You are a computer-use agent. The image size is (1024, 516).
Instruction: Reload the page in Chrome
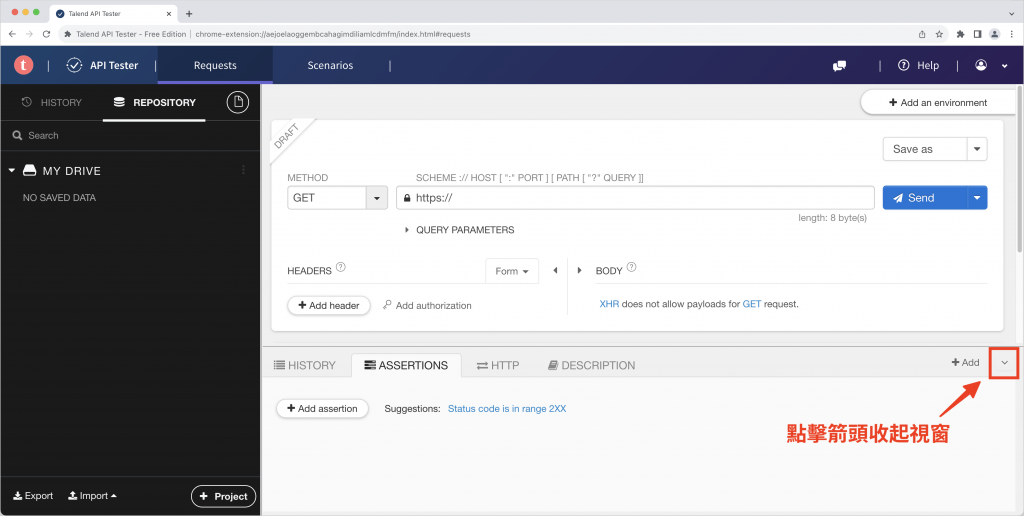pyautogui.click(x=46, y=34)
